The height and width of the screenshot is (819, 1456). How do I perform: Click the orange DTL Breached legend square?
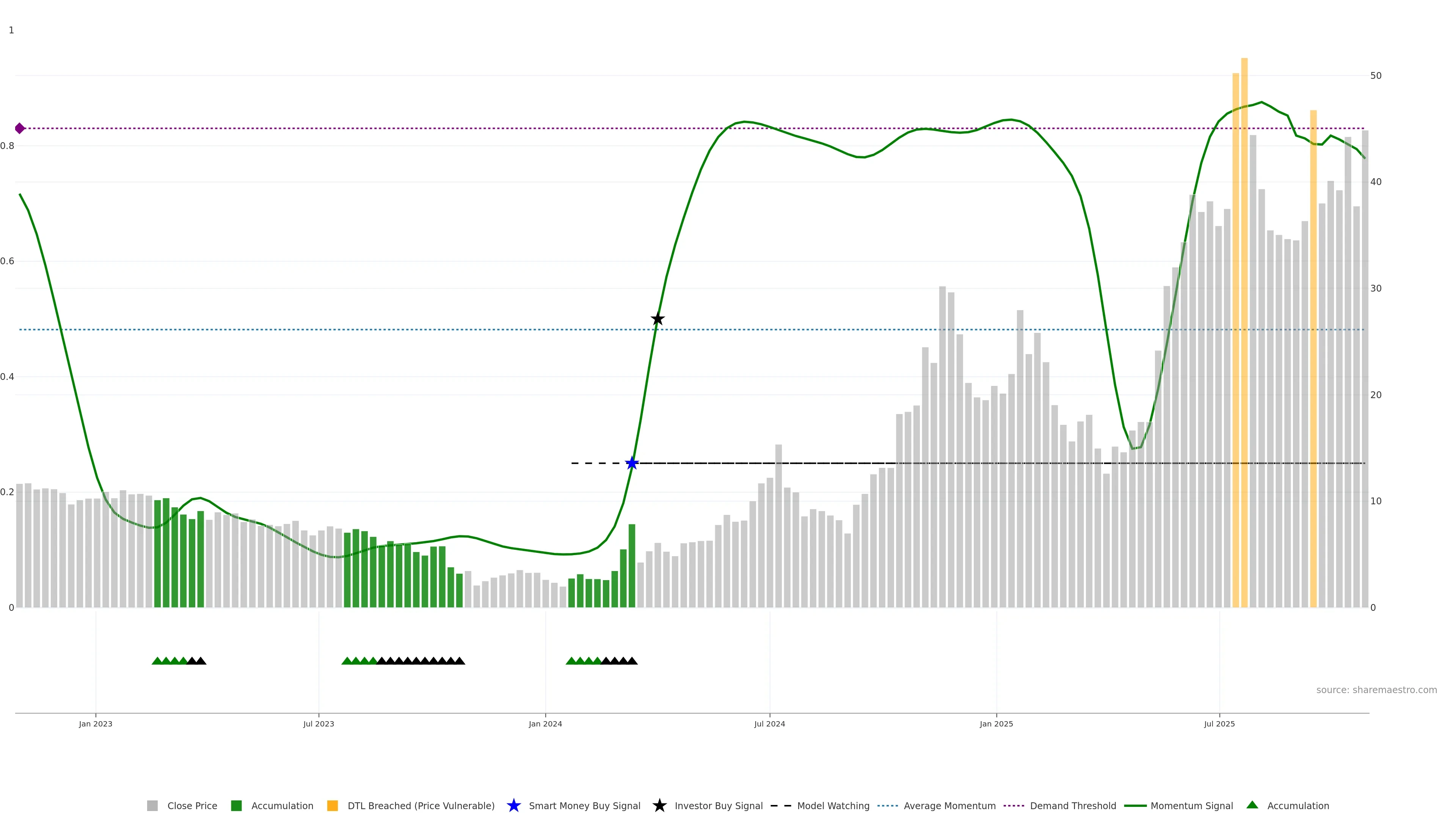[x=333, y=805]
